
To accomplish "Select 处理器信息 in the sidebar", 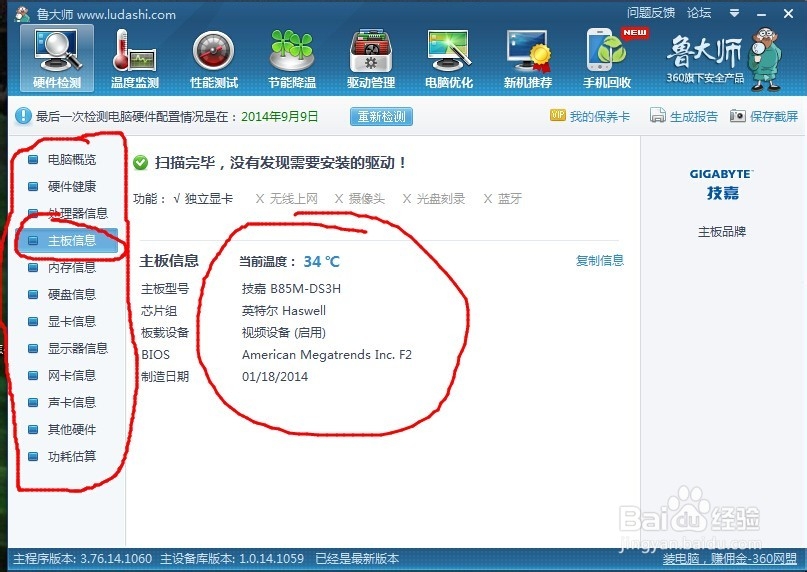I will click(x=77, y=213).
